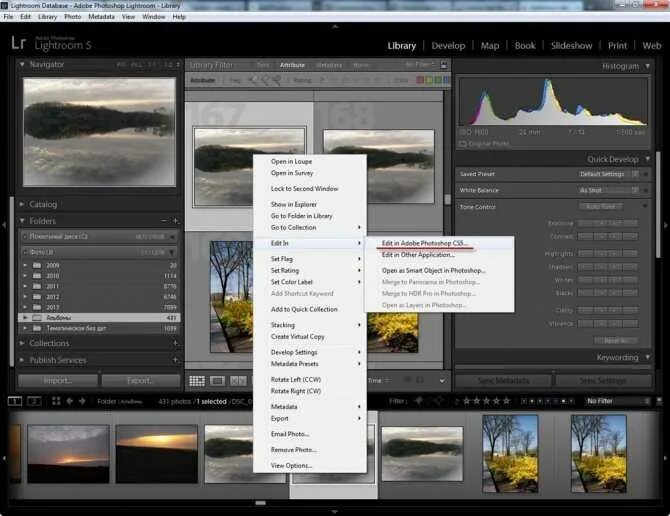Add a new collection with plus icon
This screenshot has width=670, height=516.
(x=175, y=343)
